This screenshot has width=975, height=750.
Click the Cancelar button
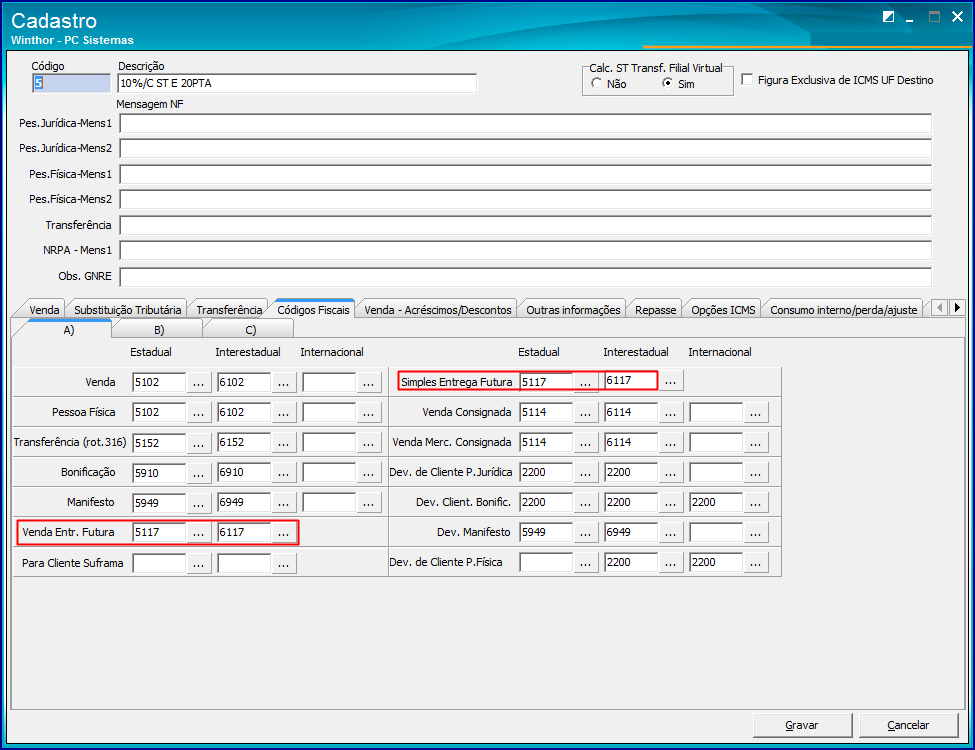point(908,725)
